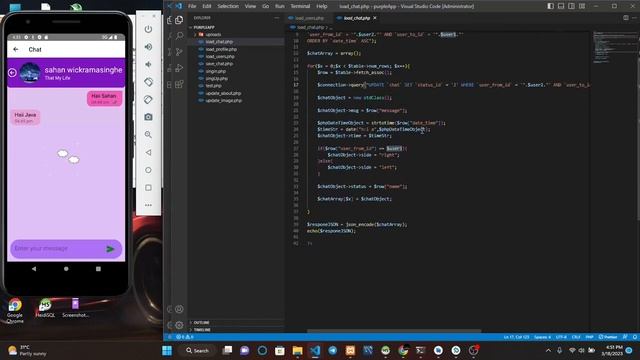This screenshot has height=360, width=640.
Task: Send message with green arrow in chat app
Action: (x=110, y=249)
